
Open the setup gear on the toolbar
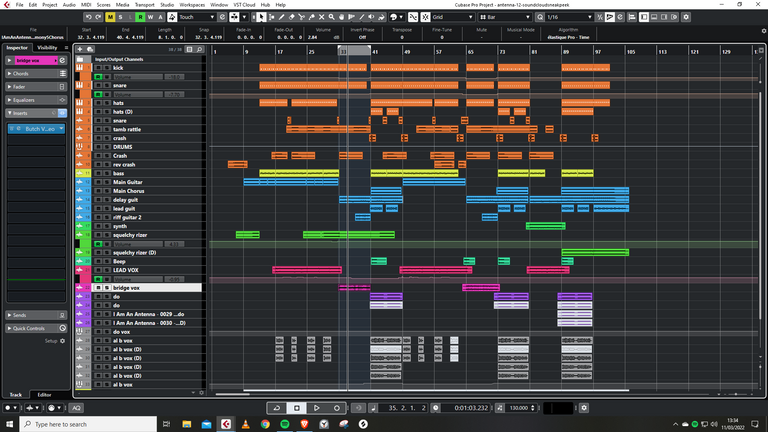[686, 17]
